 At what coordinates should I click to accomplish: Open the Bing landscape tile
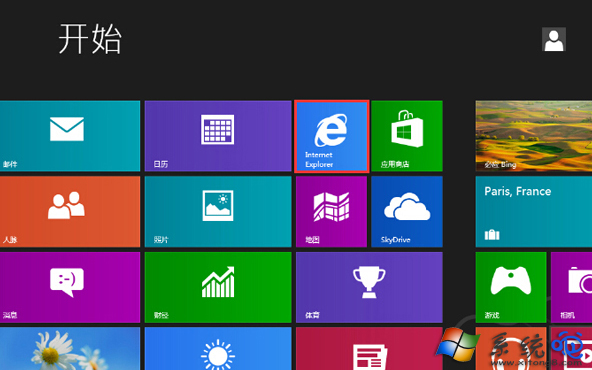pyautogui.click(x=534, y=136)
